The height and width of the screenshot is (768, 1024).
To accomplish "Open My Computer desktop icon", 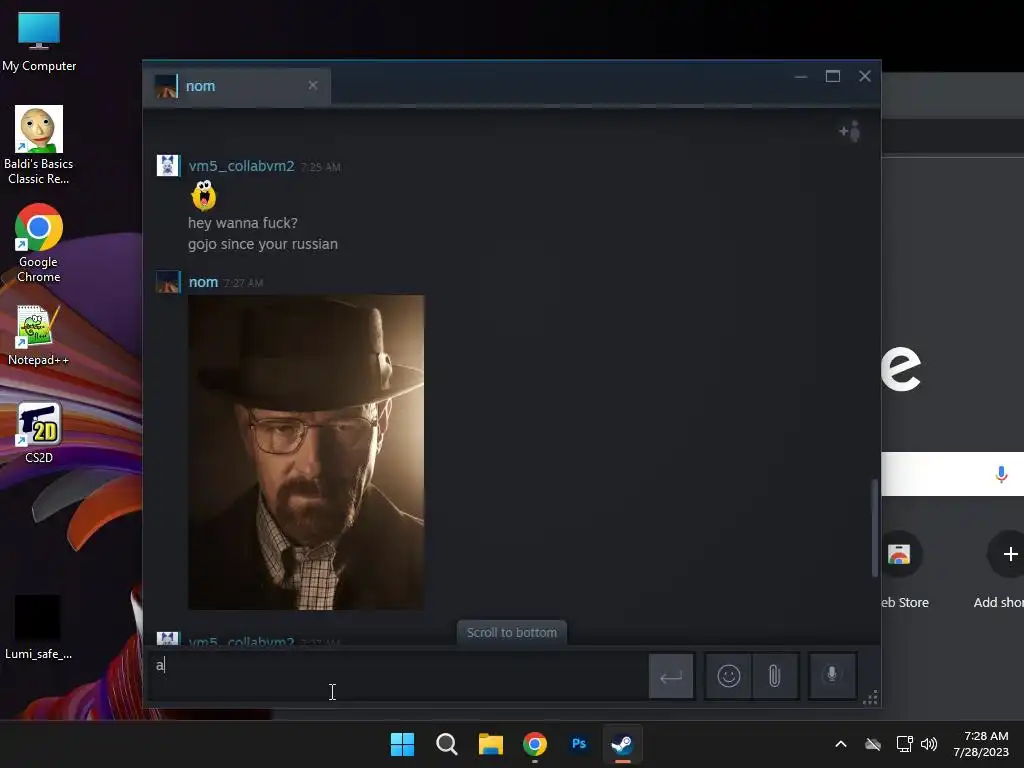I will (39, 42).
